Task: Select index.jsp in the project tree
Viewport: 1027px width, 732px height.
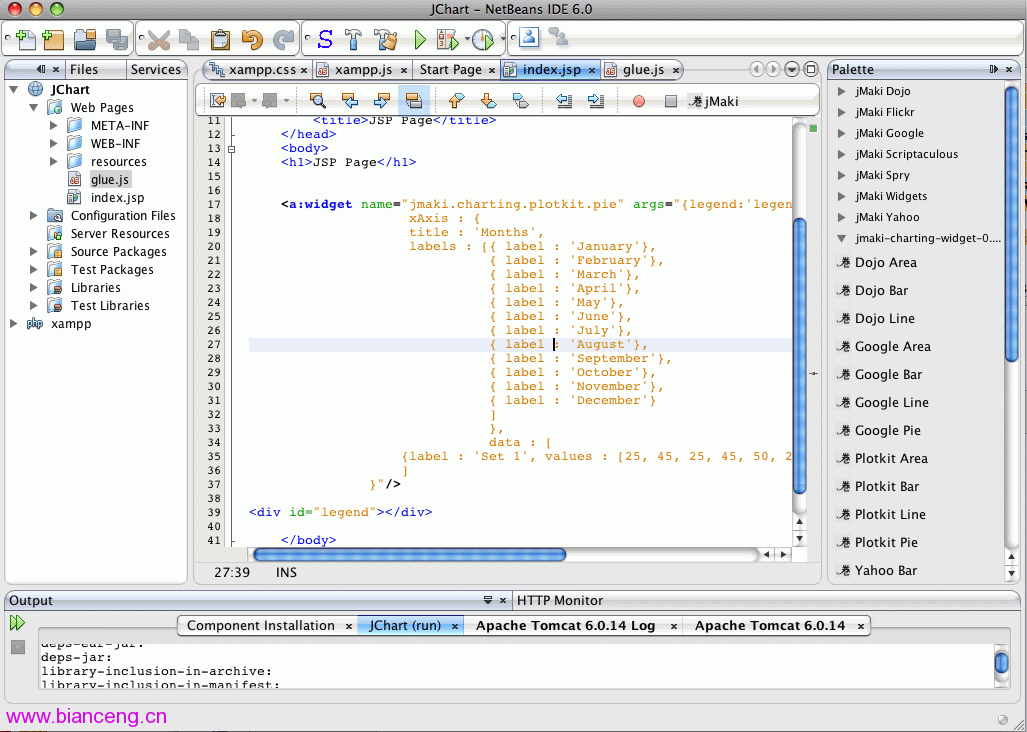Action: [x=117, y=197]
